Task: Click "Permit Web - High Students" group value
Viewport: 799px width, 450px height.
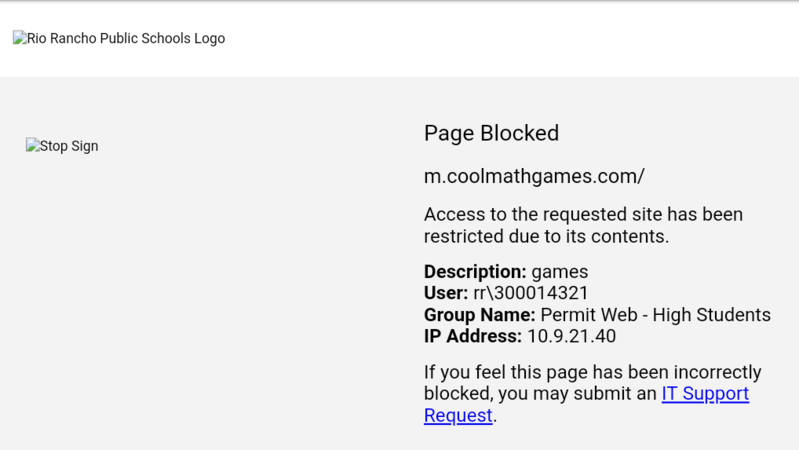Action: (655, 315)
